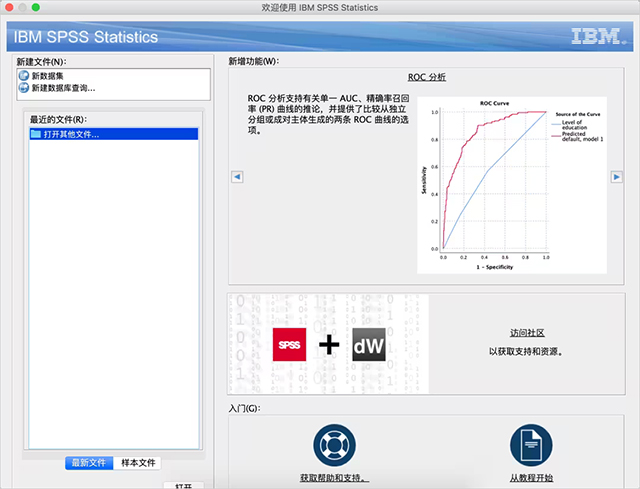640x489 pixels.
Task: Click the ROC curve chart thumbnail
Action: 512,185
